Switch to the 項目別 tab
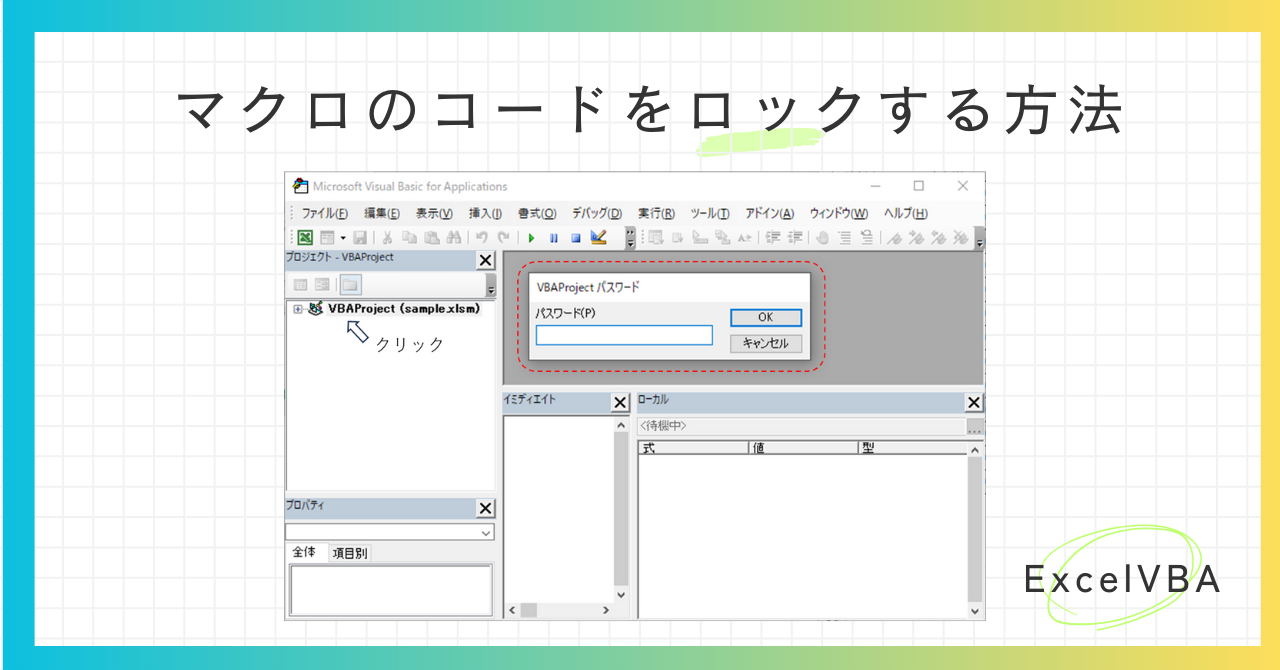The width and height of the screenshot is (1280, 670). [350, 553]
